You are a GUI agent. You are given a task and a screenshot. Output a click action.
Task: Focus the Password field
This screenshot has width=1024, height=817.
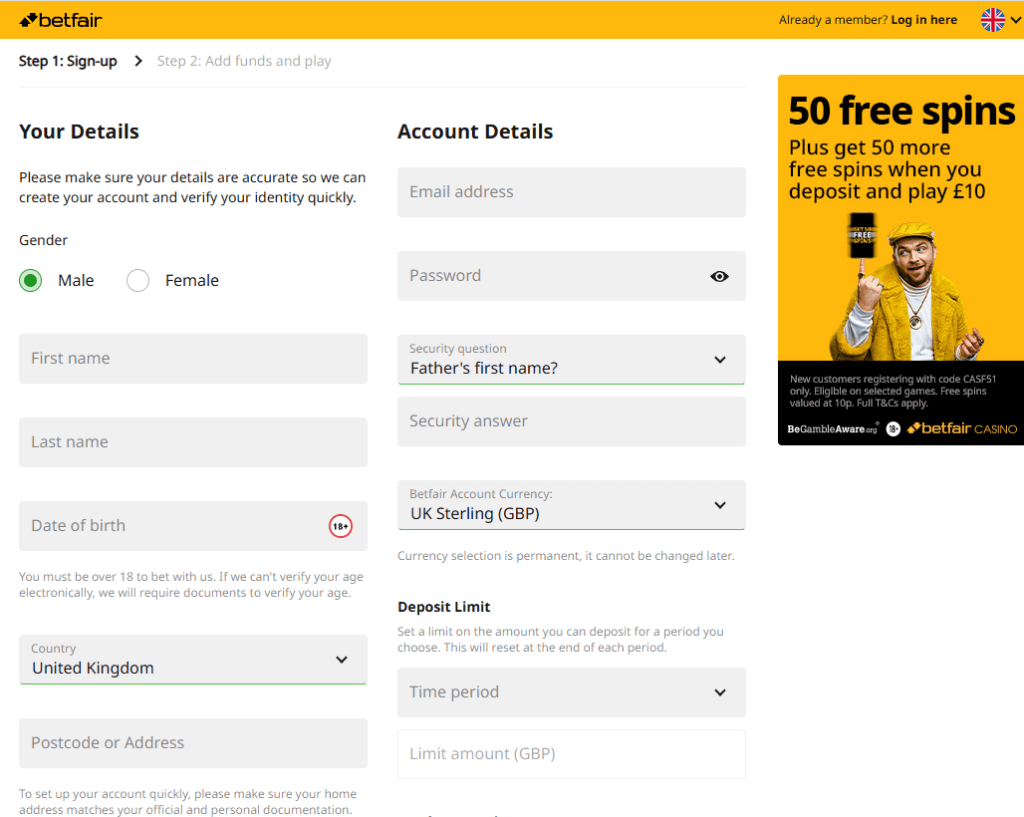point(571,276)
